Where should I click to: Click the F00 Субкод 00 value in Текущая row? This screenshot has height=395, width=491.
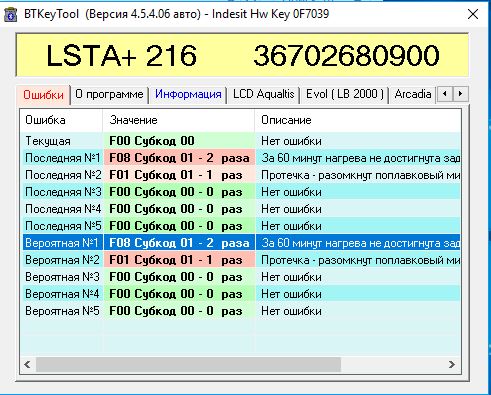coord(152,141)
